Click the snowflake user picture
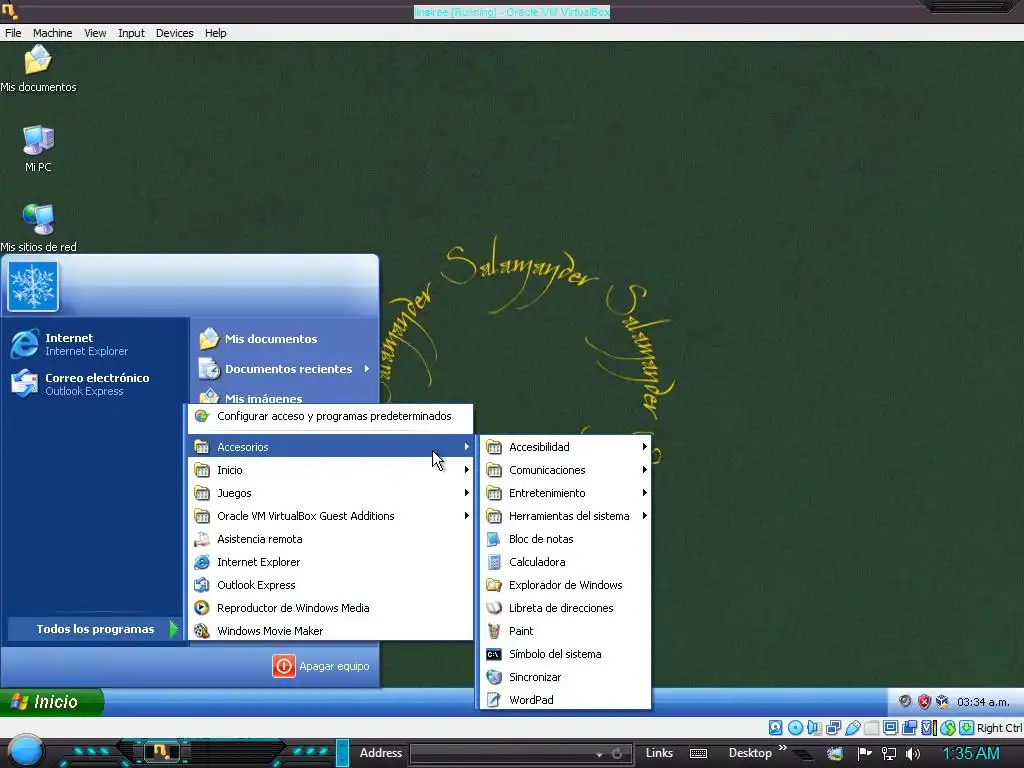1024x768 pixels. [33, 287]
